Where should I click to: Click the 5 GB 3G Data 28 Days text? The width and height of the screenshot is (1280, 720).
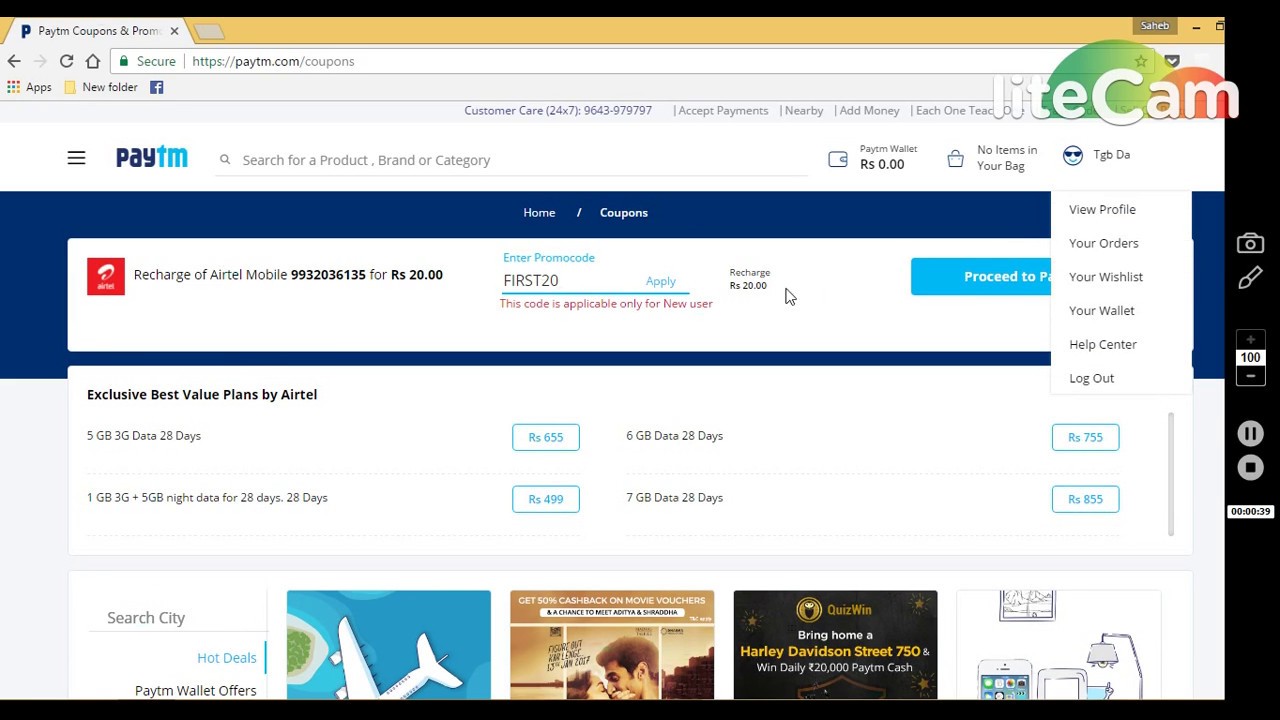pyautogui.click(x=144, y=436)
